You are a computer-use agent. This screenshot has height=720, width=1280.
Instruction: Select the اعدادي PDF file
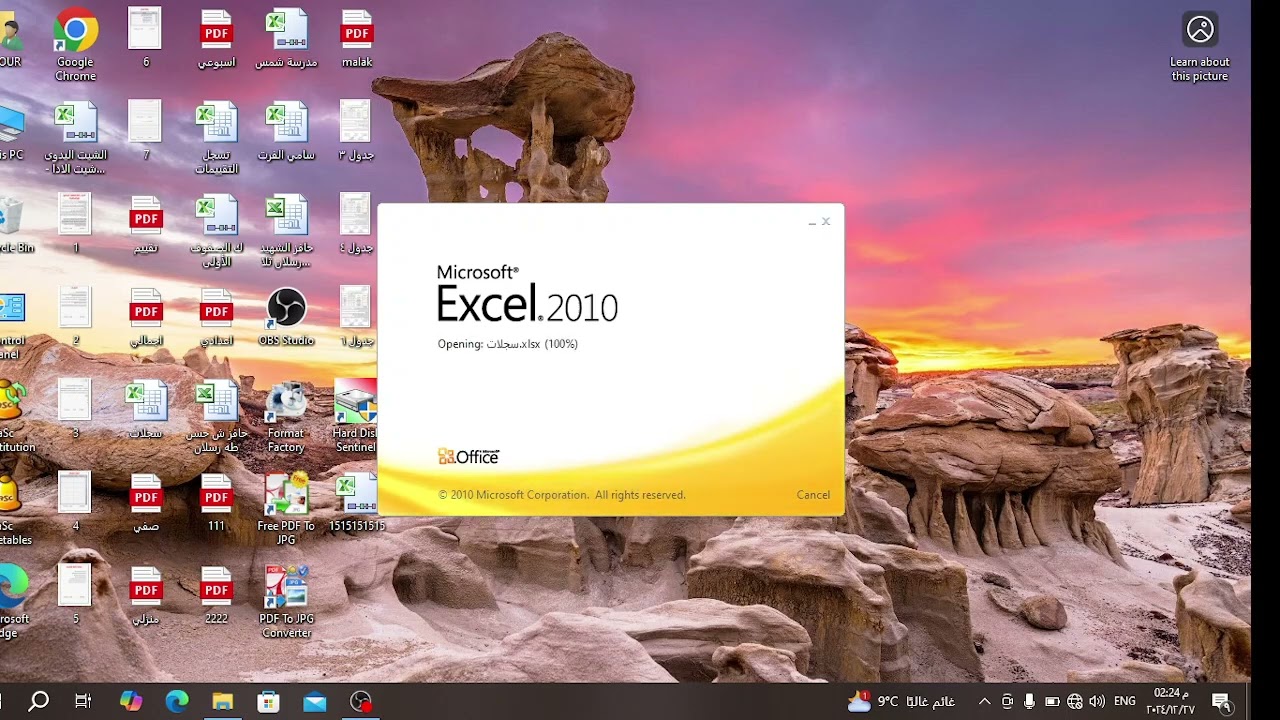(x=216, y=318)
